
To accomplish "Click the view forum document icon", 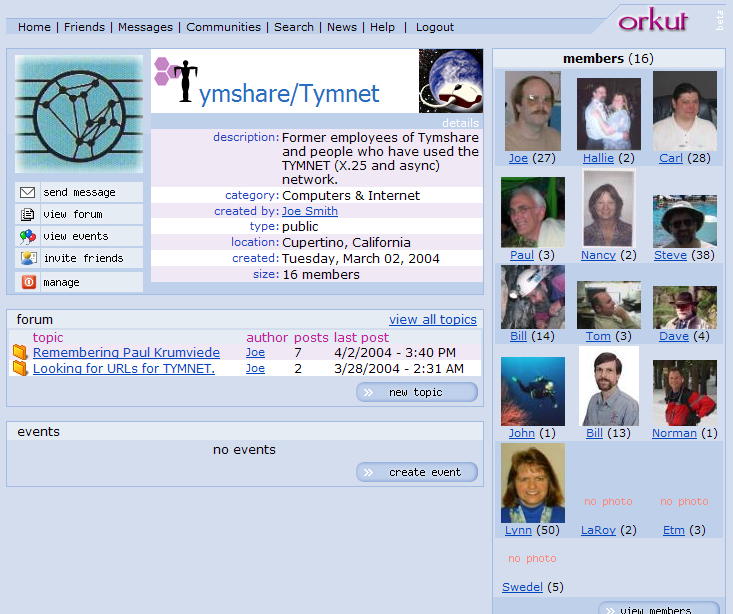I will pyautogui.click(x=28, y=214).
